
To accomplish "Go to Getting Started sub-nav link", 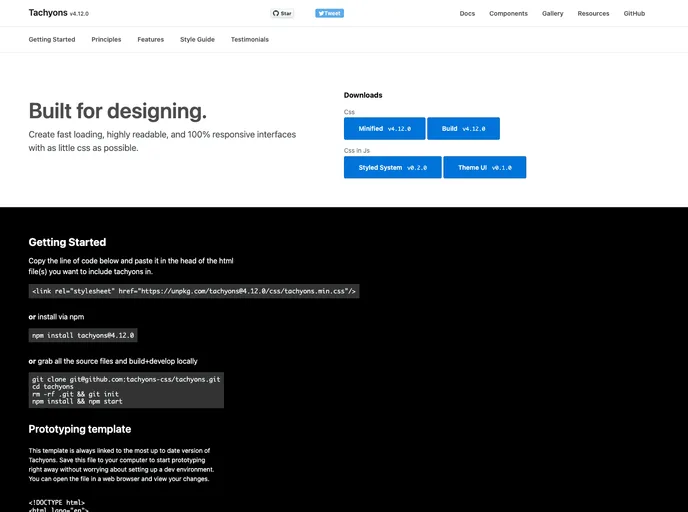I will (x=52, y=39).
